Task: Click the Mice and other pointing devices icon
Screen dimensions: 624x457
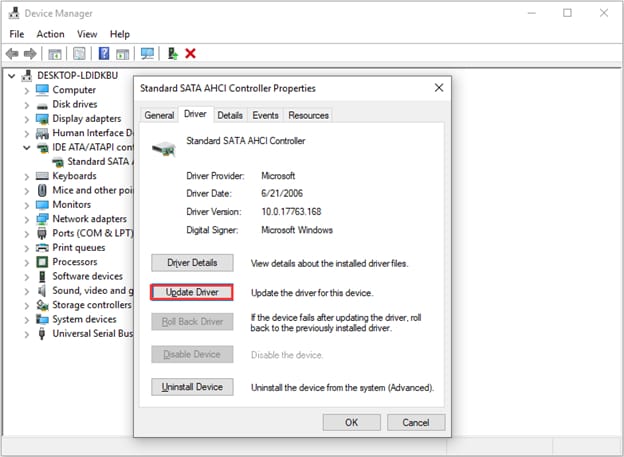Action: 42,190
